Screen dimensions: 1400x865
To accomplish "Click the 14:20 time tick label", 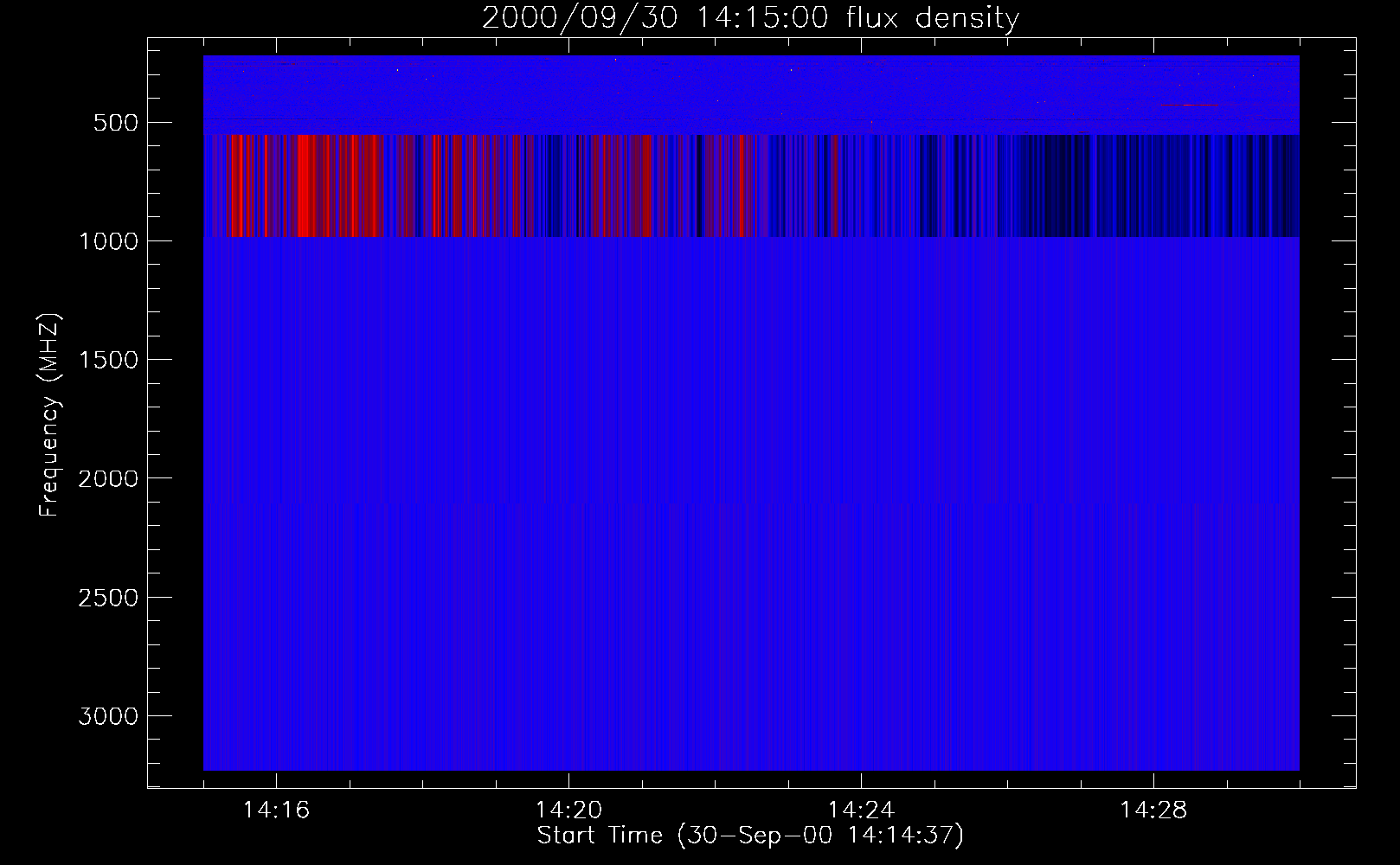I will point(568,811).
